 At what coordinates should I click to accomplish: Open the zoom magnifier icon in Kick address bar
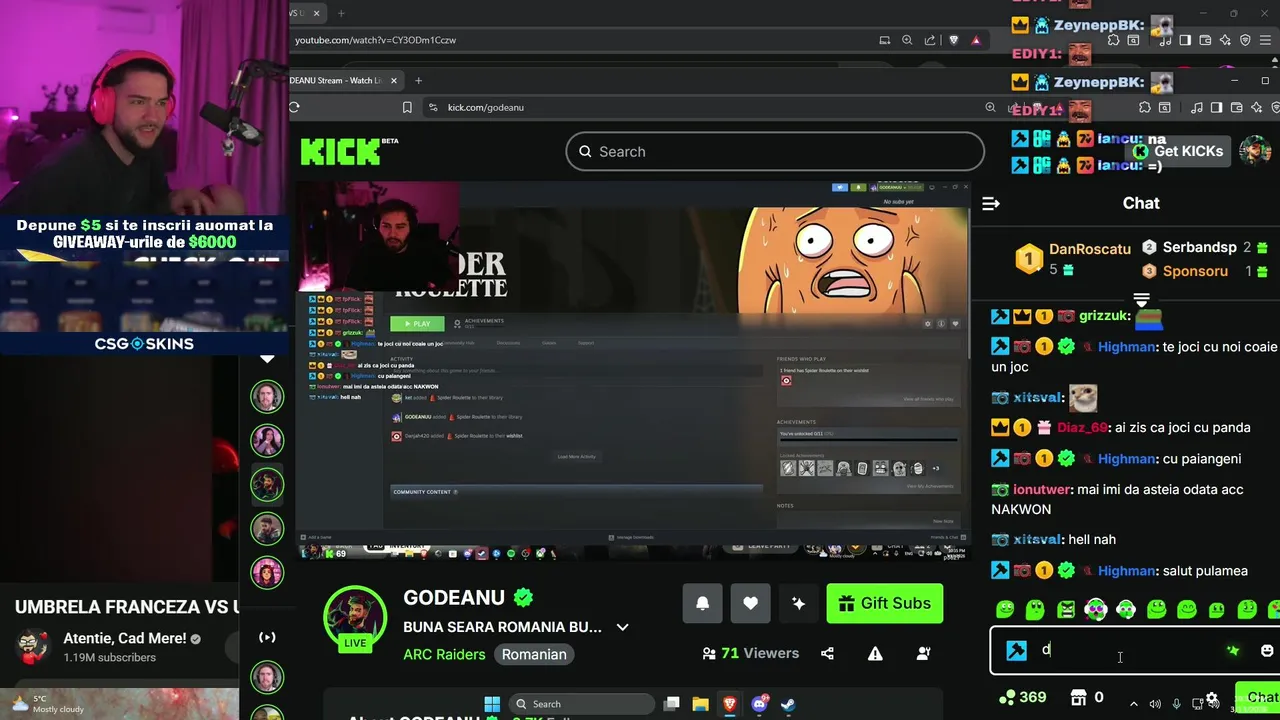990,107
